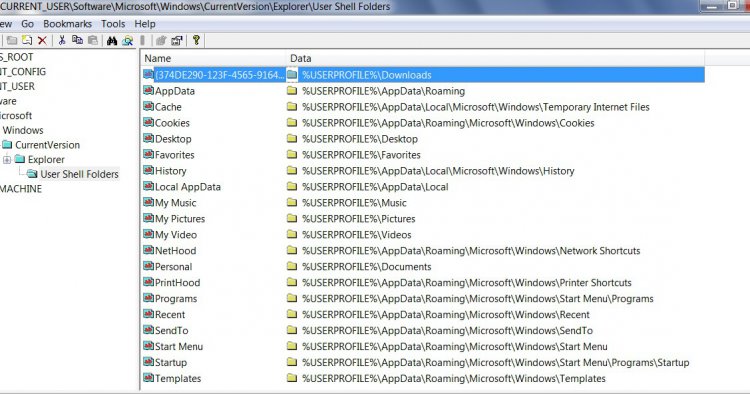Screen dimensions: 750x394
Task: Click the value icon beside Templates
Action: click(148, 378)
